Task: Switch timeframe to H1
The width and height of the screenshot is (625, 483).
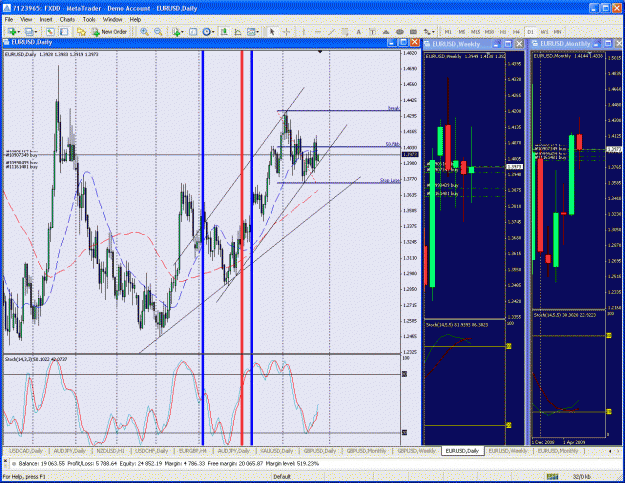Action: point(503,32)
